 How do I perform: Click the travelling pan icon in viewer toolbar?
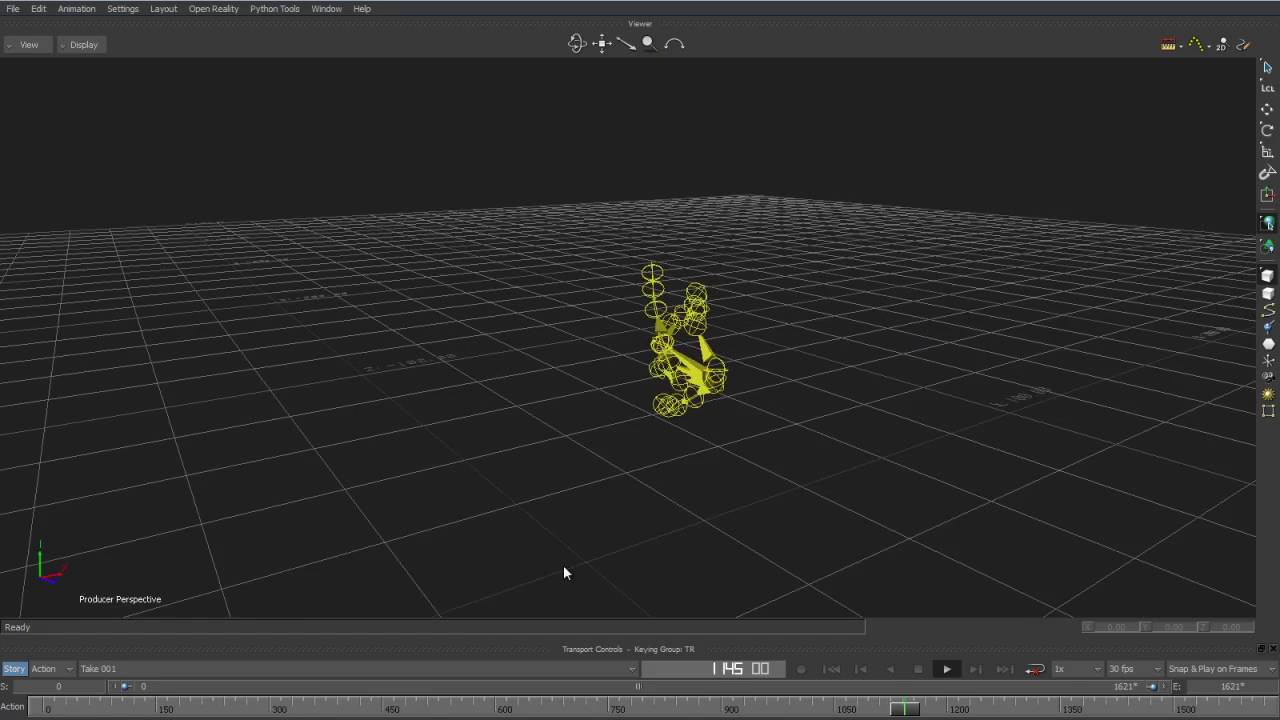[x=601, y=43]
